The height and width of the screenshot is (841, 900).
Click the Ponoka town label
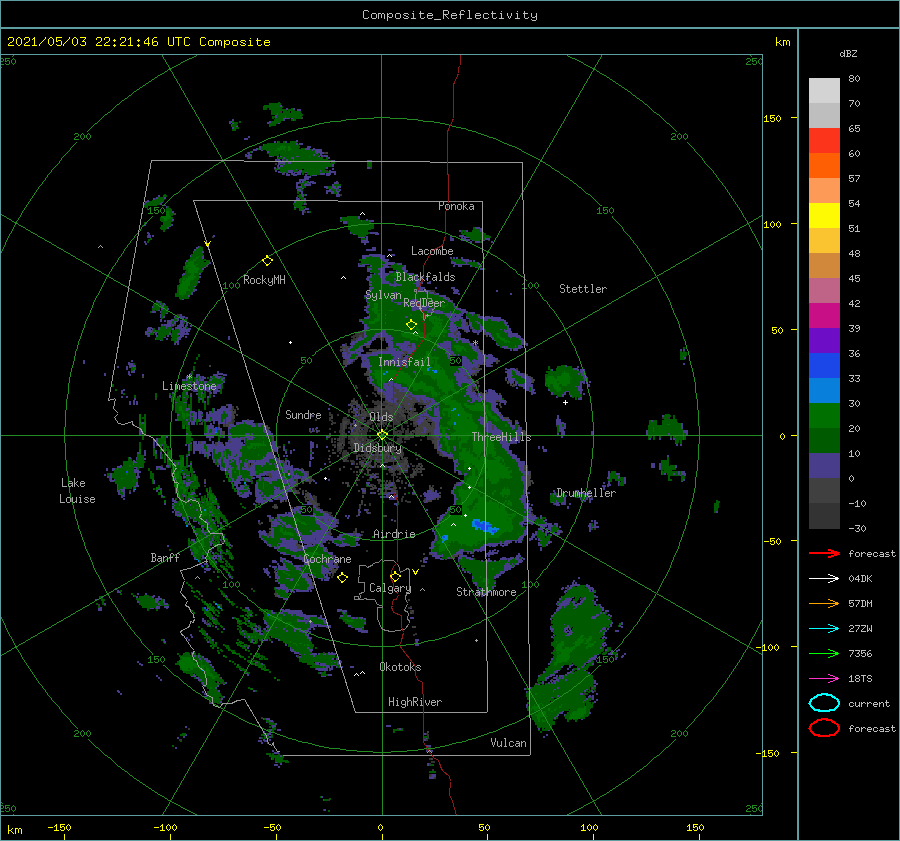(x=456, y=206)
